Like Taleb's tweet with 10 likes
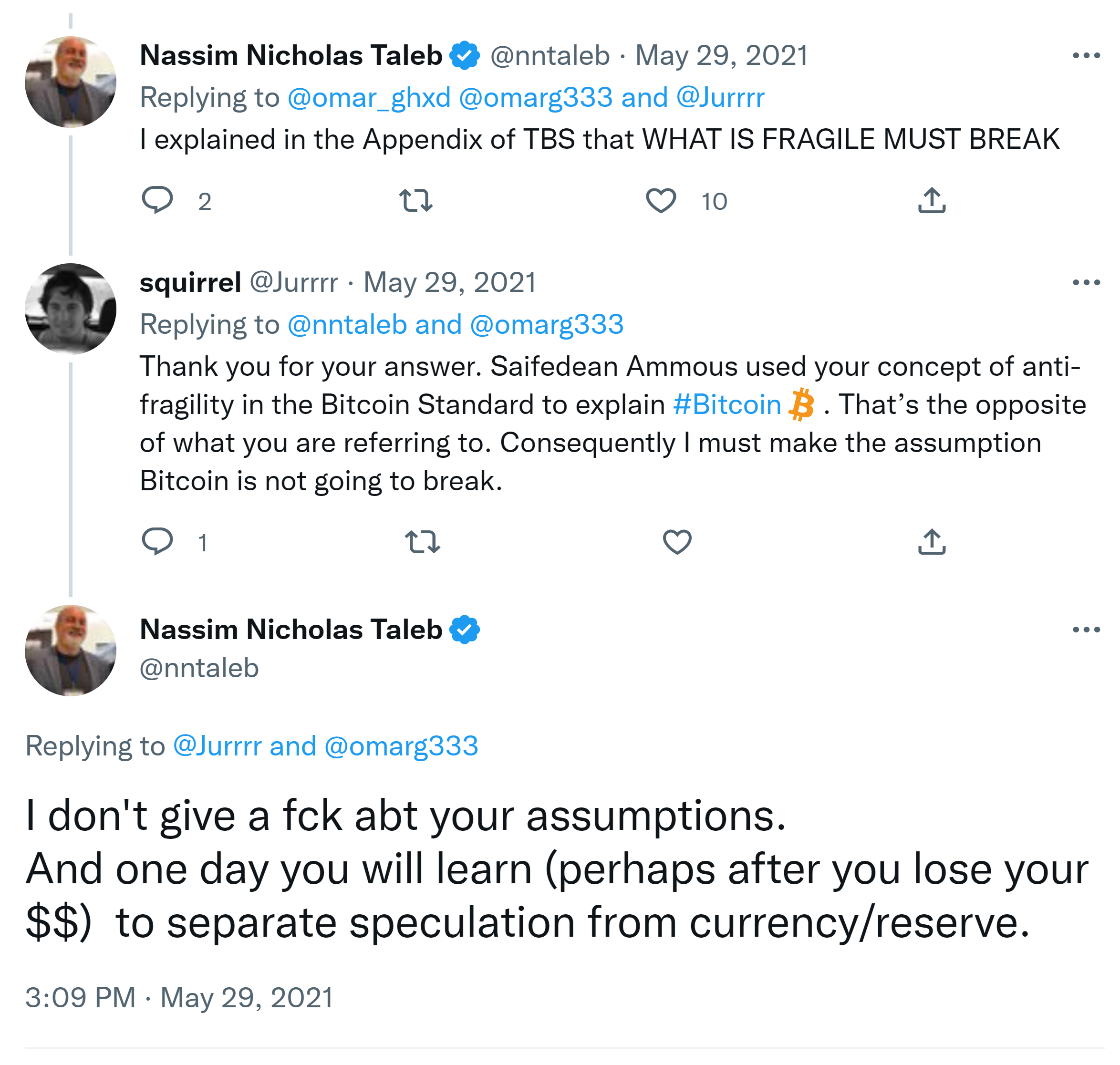 661,201
